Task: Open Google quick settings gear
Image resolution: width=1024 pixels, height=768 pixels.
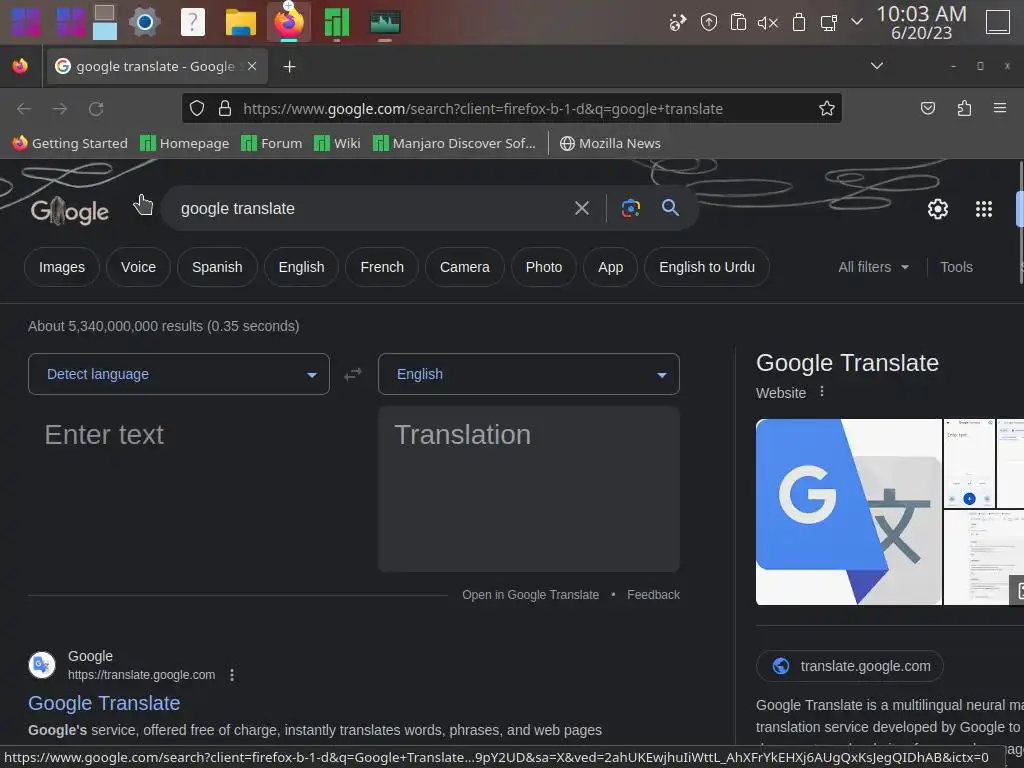Action: (x=937, y=209)
